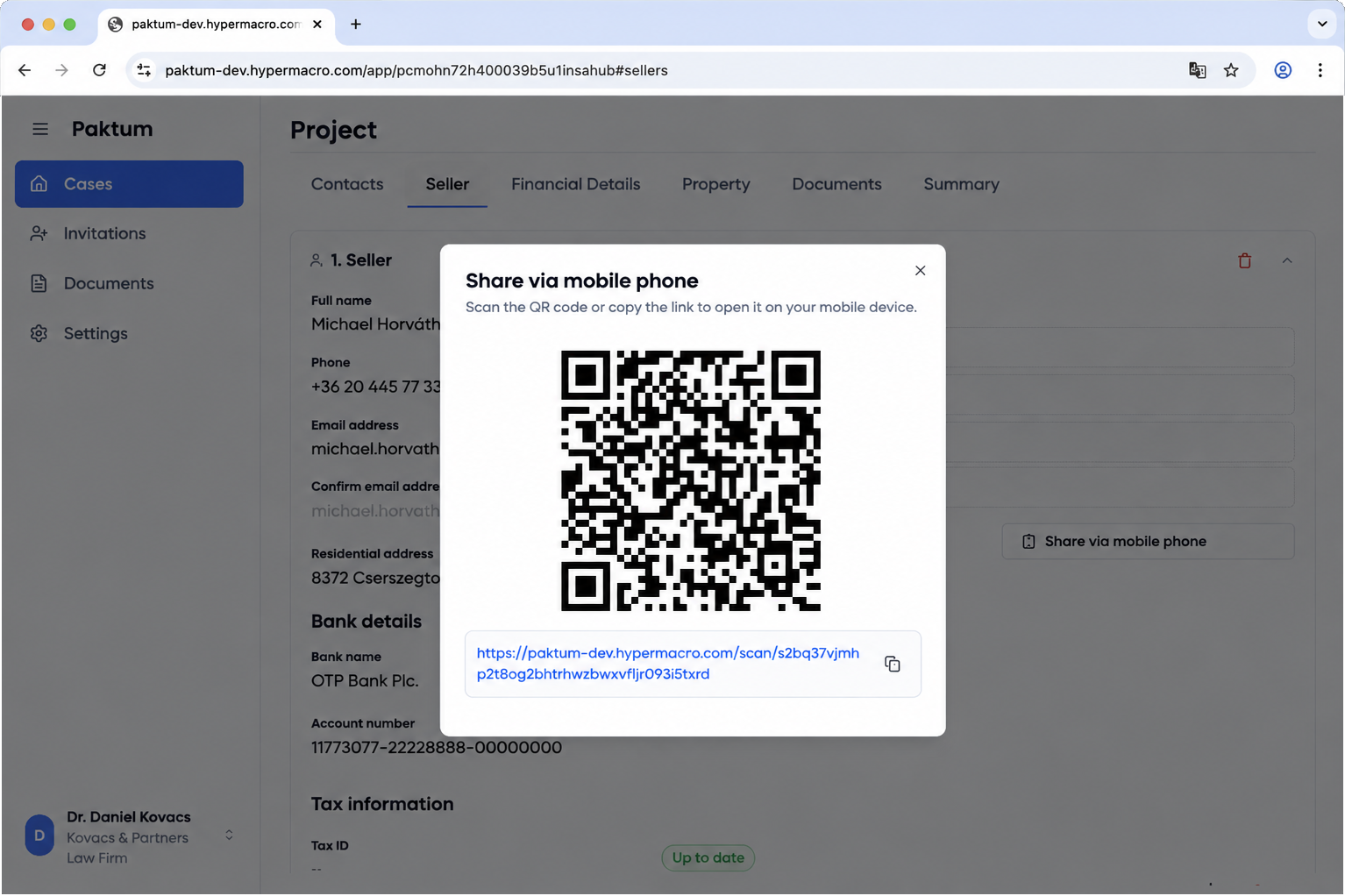Click the Project heading

pyautogui.click(x=333, y=130)
